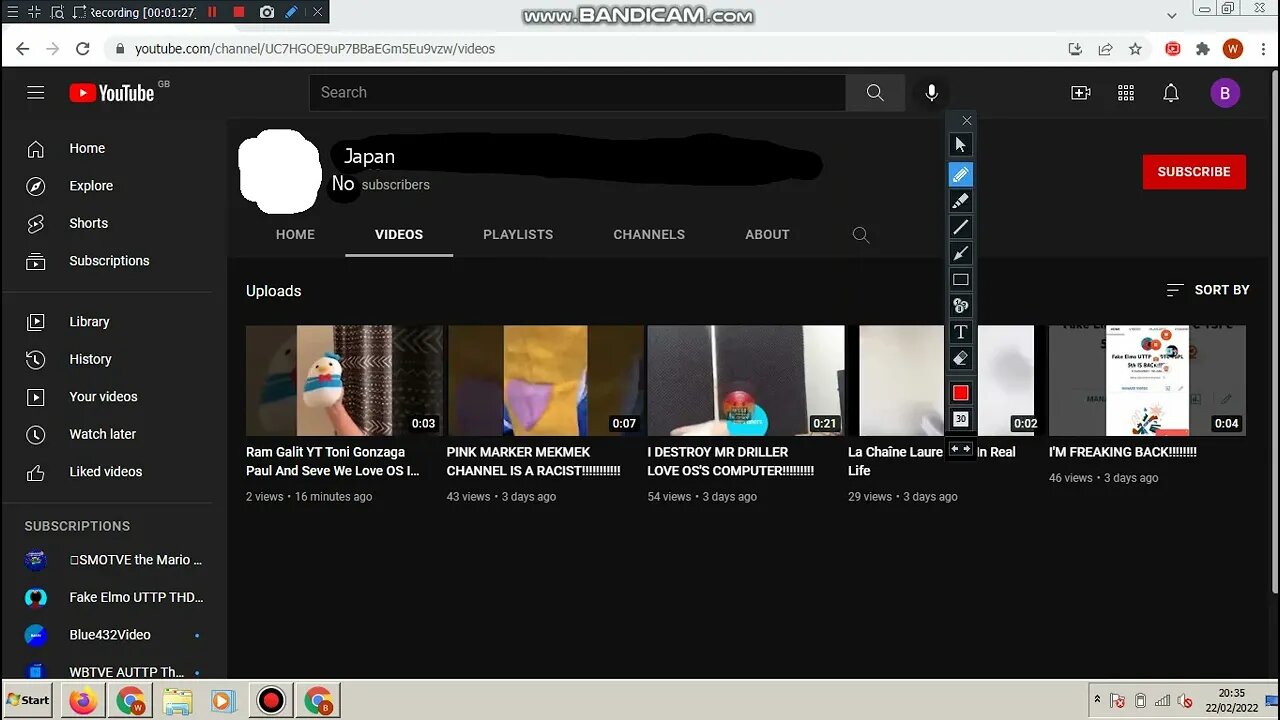1280x720 pixels.
Task: Open the Create video icon
Action: [x=1081, y=93]
